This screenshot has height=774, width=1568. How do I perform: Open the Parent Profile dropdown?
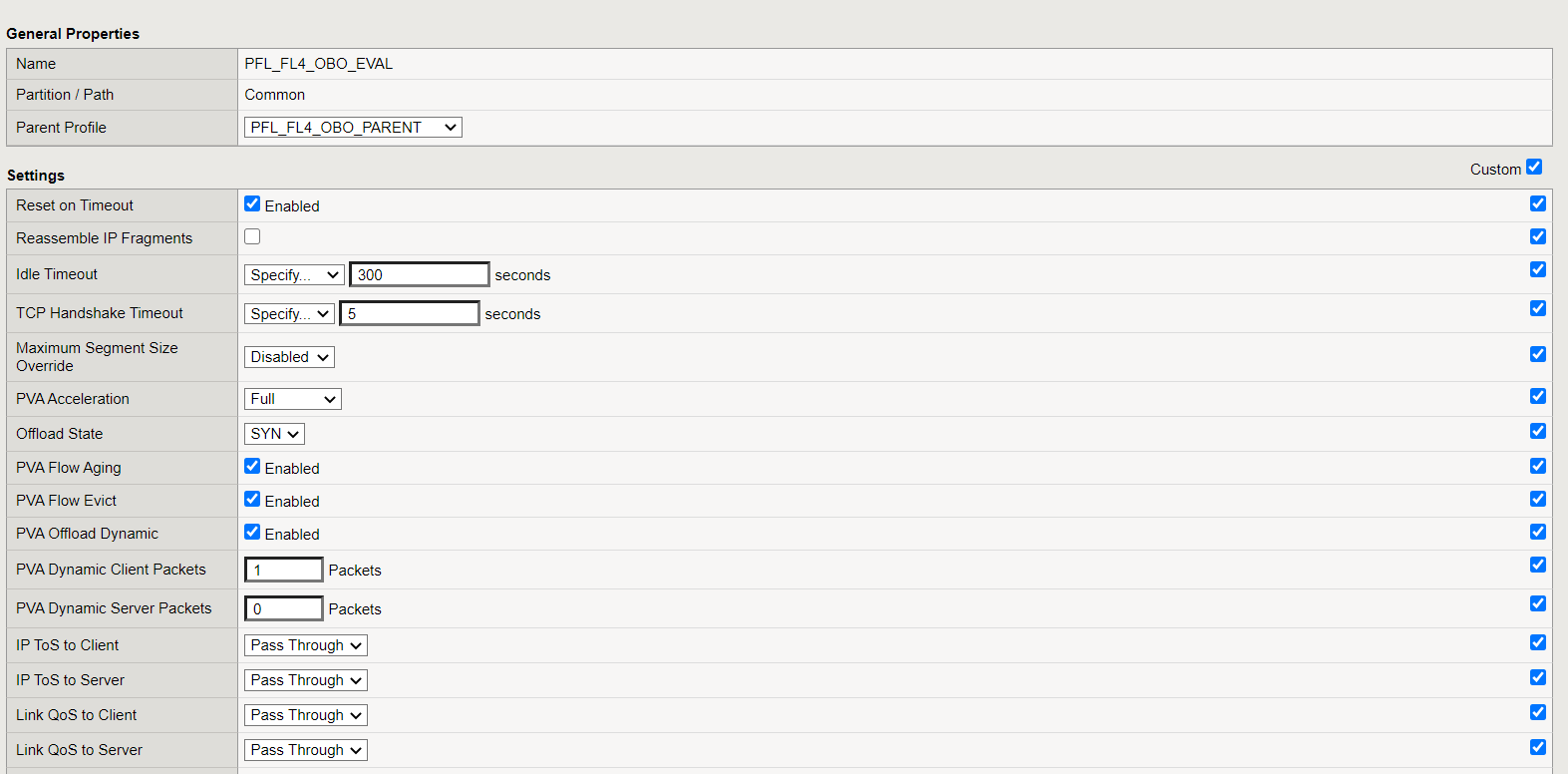point(353,128)
